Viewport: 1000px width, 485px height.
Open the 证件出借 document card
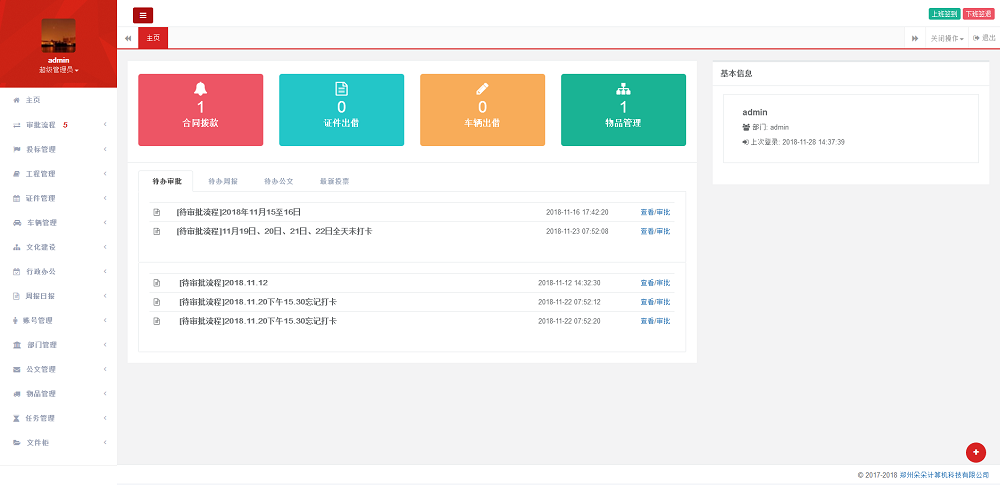[341, 109]
